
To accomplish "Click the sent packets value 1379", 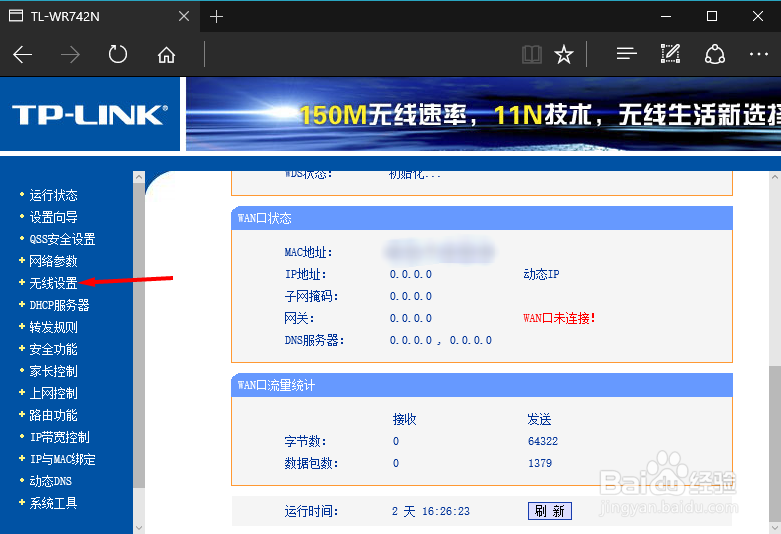I will click(540, 463).
